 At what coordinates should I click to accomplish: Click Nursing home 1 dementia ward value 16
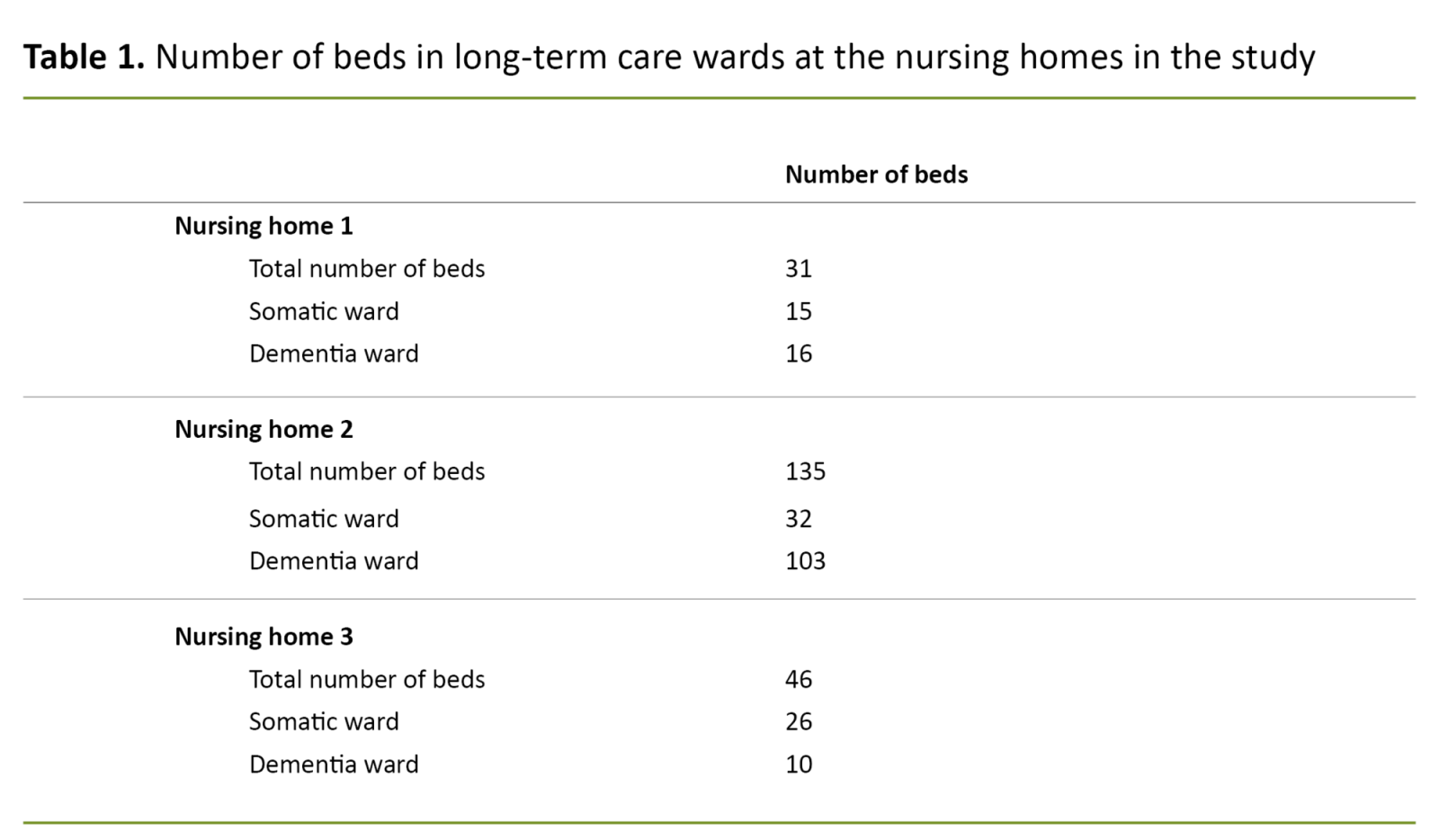[x=799, y=353]
